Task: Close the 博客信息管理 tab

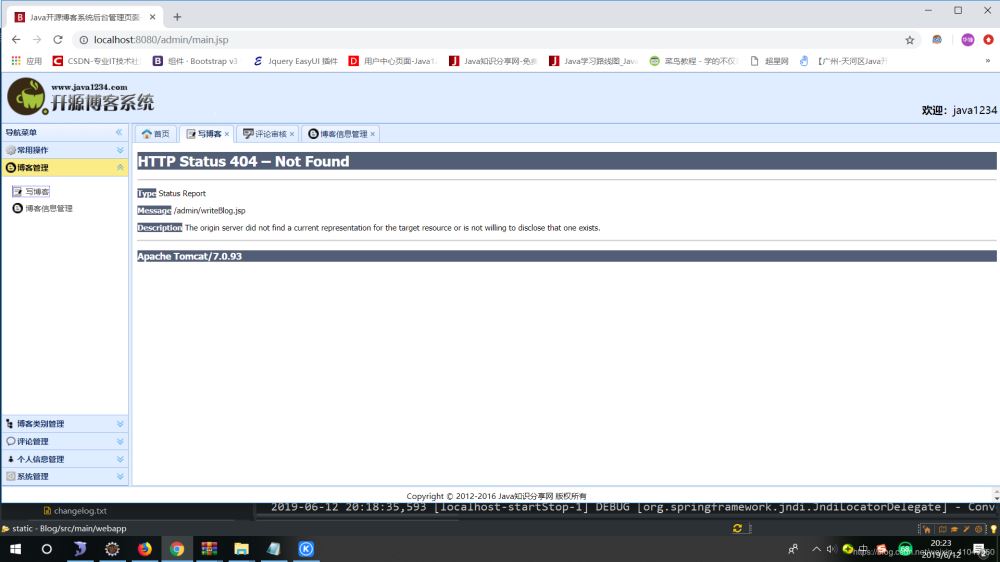Action: (373, 134)
